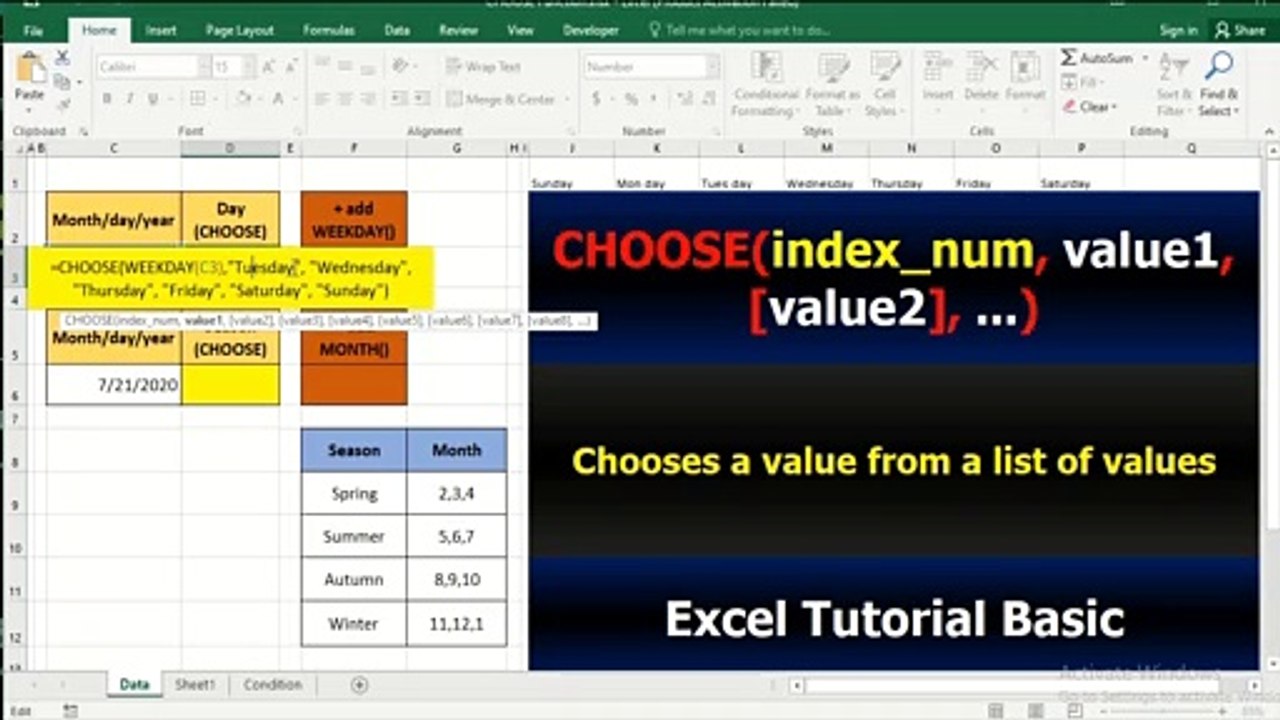The image size is (1280, 720).
Task: Switch to the View tab
Action: coord(520,30)
